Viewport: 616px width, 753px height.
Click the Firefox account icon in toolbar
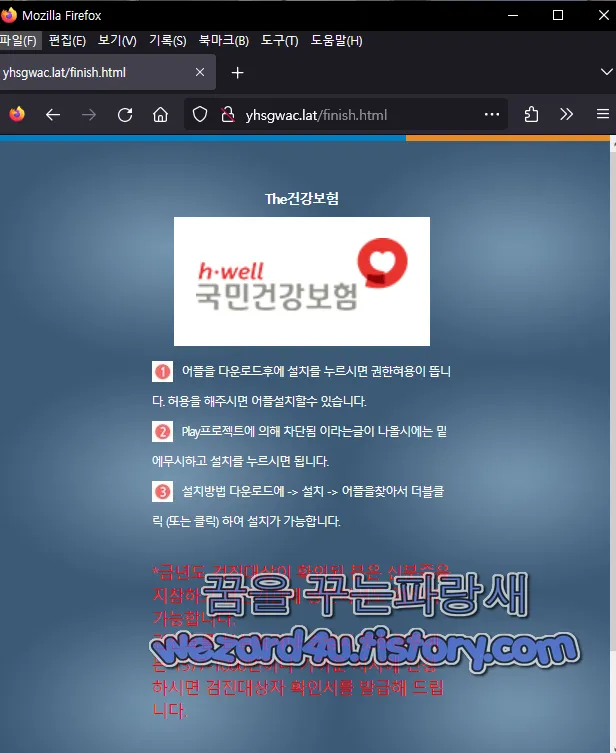pos(17,114)
